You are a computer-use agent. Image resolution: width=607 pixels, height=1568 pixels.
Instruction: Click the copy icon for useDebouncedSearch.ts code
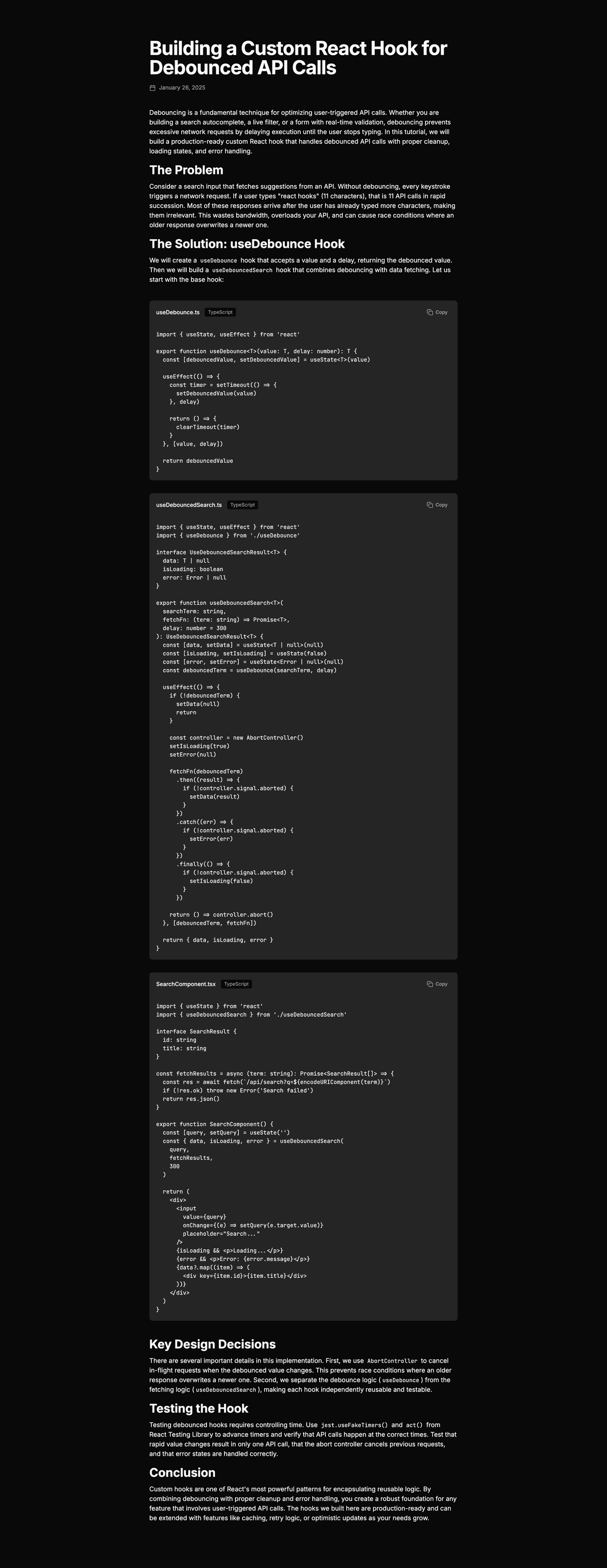click(x=430, y=505)
